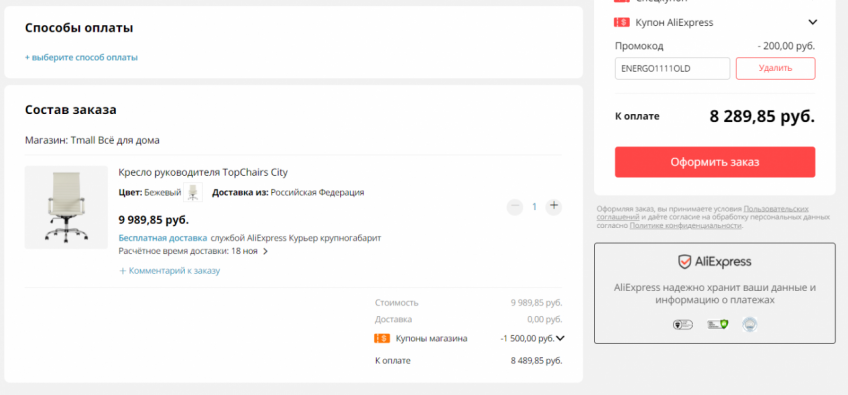Click the Состав заказа heading
Image resolution: width=848 pixels, height=395 pixels.
(71, 110)
